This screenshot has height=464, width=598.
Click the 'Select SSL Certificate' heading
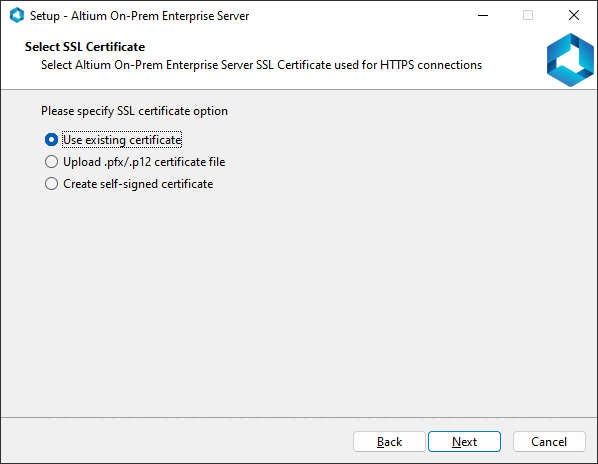85,47
